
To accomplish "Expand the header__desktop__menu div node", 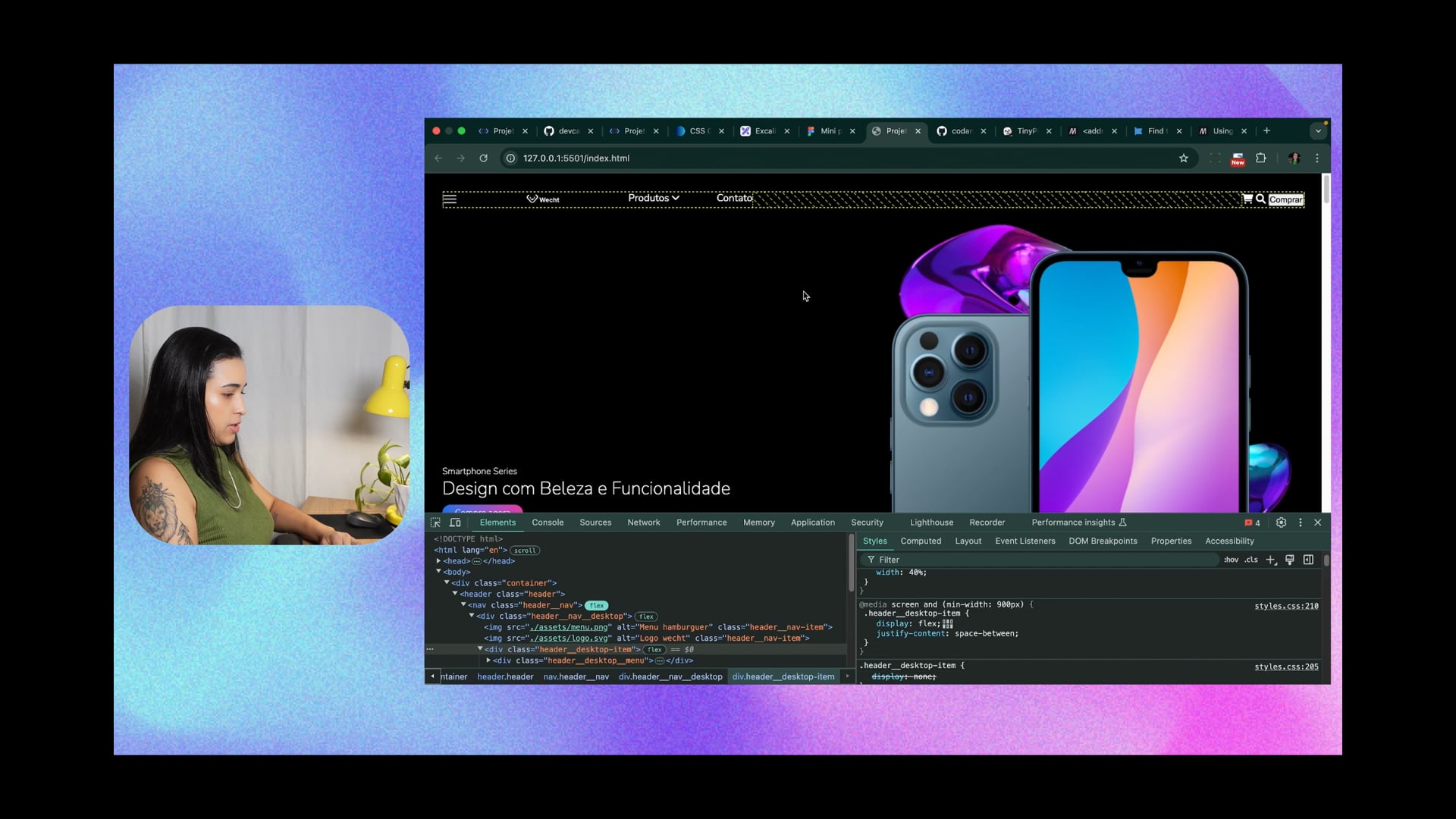I will point(488,661).
